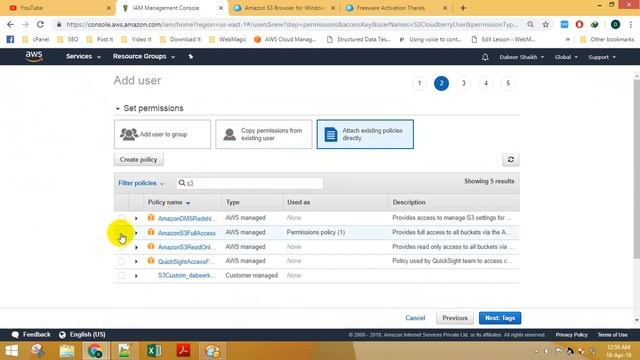Open File Explorer from the taskbar

pyautogui.click(x=67, y=351)
